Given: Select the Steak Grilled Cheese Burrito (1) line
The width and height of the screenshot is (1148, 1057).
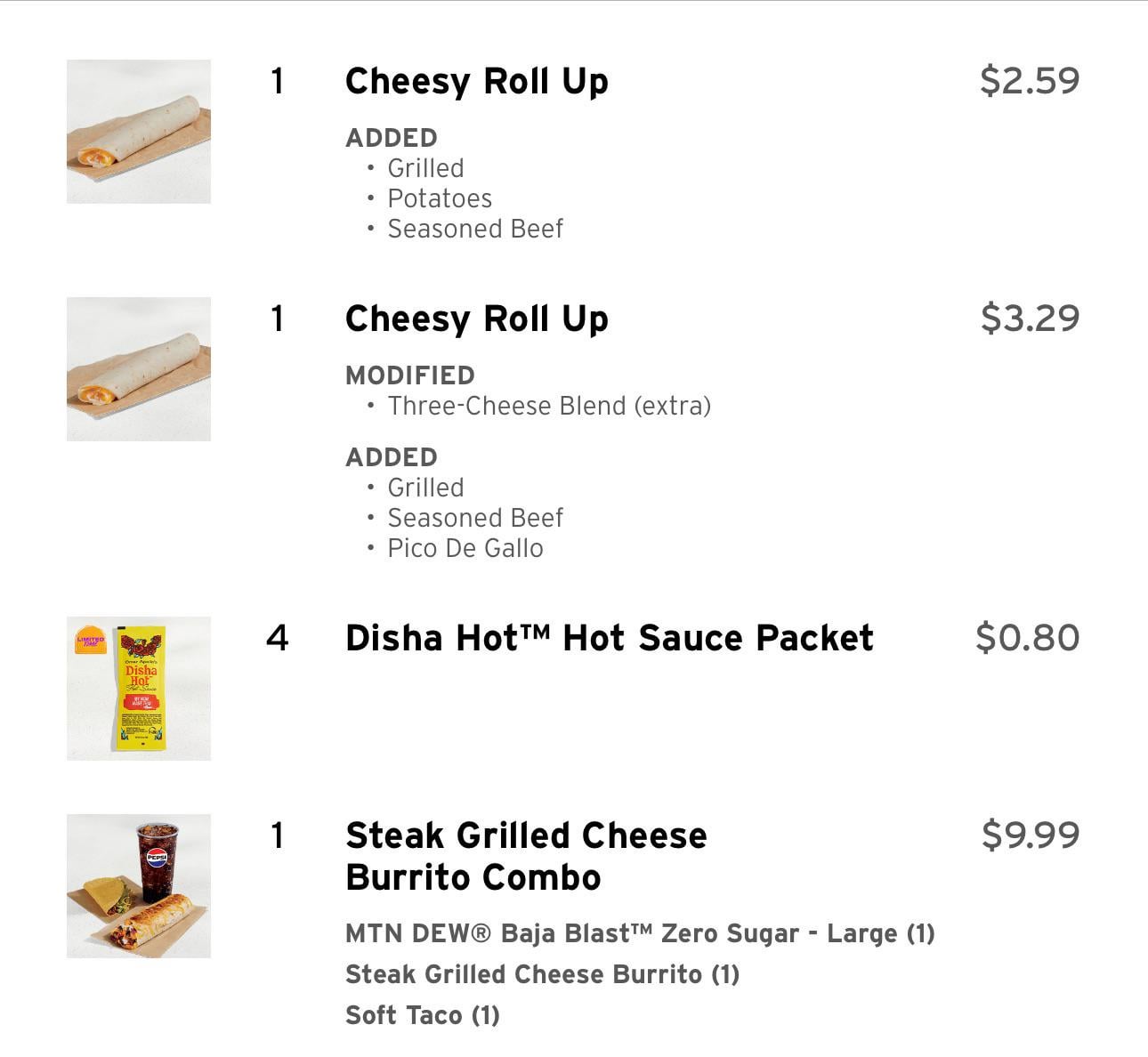Looking at the screenshot, I should click(x=542, y=974).
